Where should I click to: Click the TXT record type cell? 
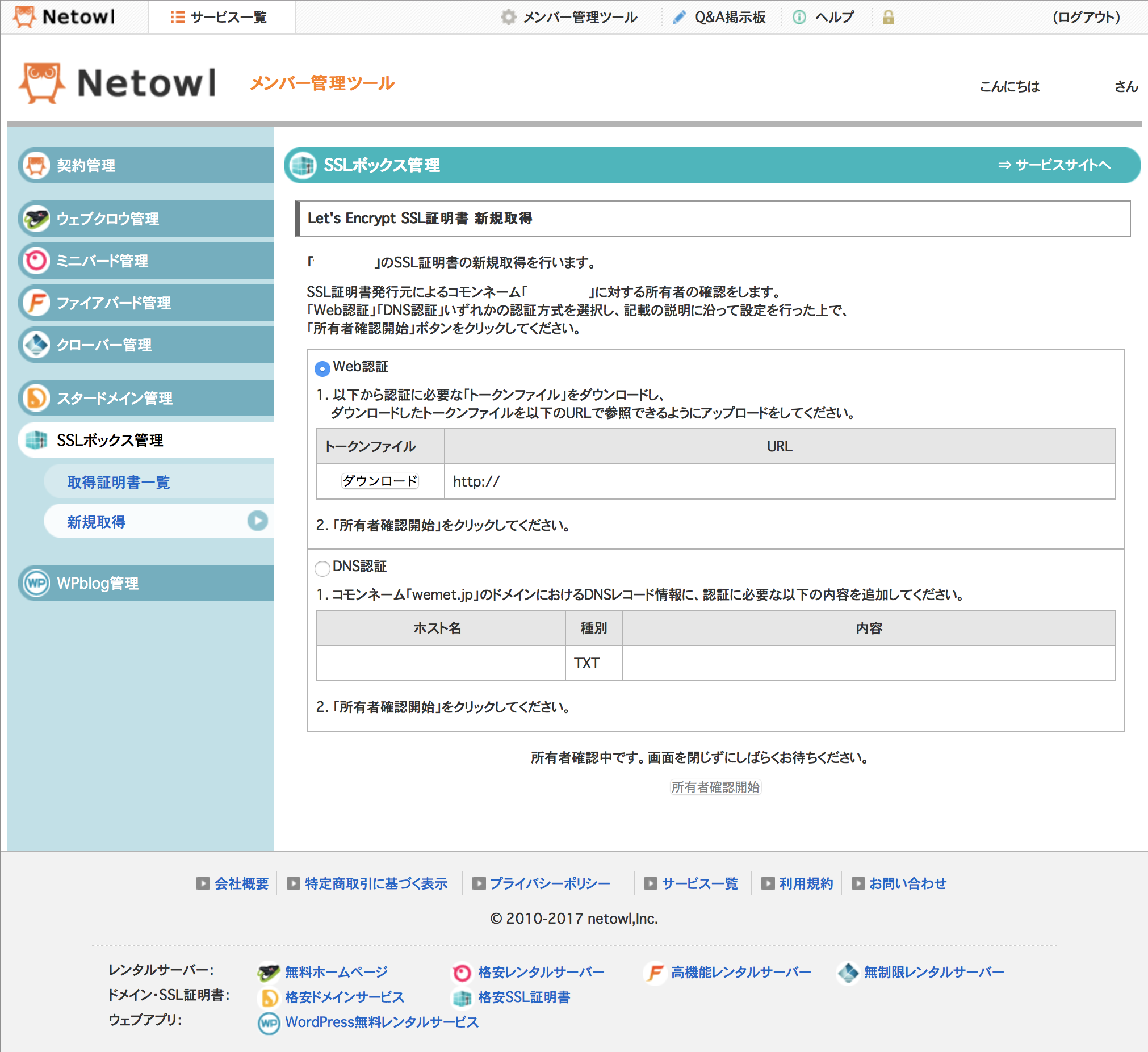[594, 663]
